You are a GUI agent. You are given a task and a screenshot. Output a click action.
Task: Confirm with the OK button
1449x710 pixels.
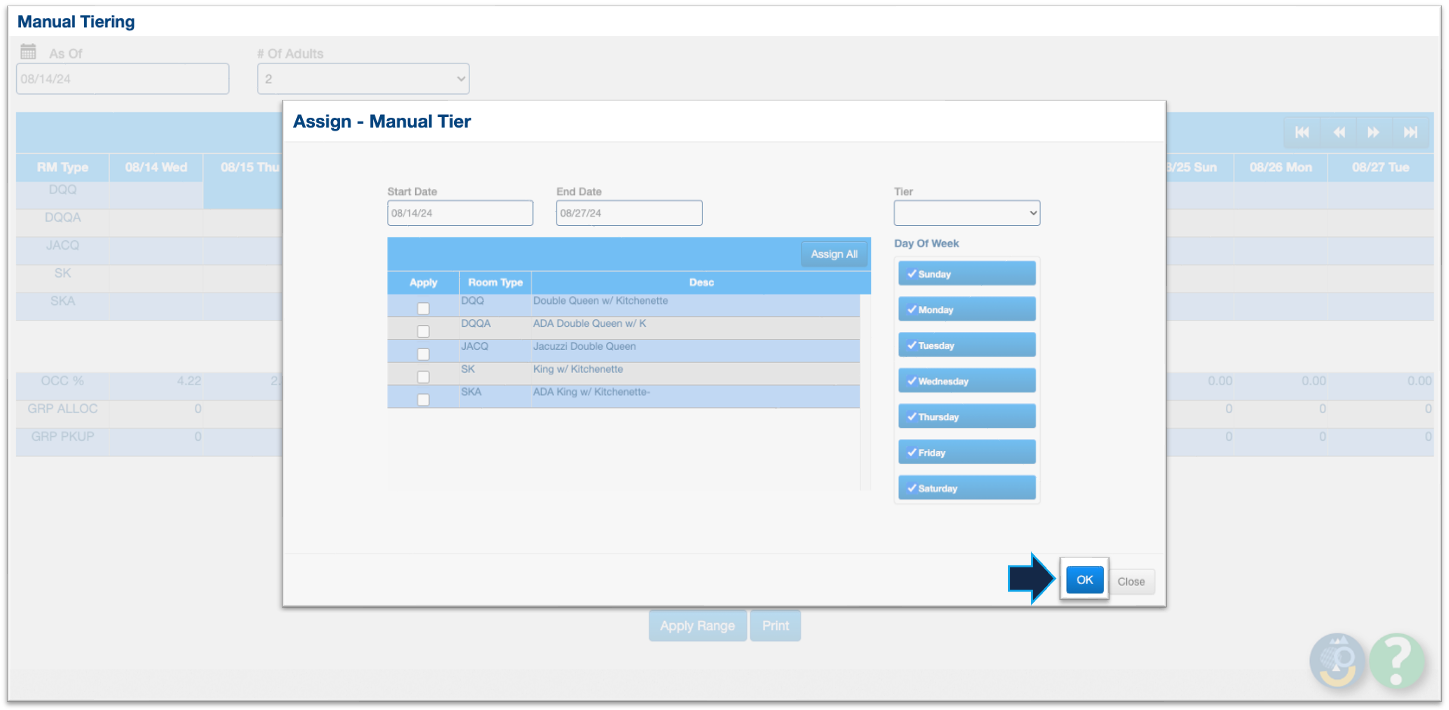pos(1084,580)
